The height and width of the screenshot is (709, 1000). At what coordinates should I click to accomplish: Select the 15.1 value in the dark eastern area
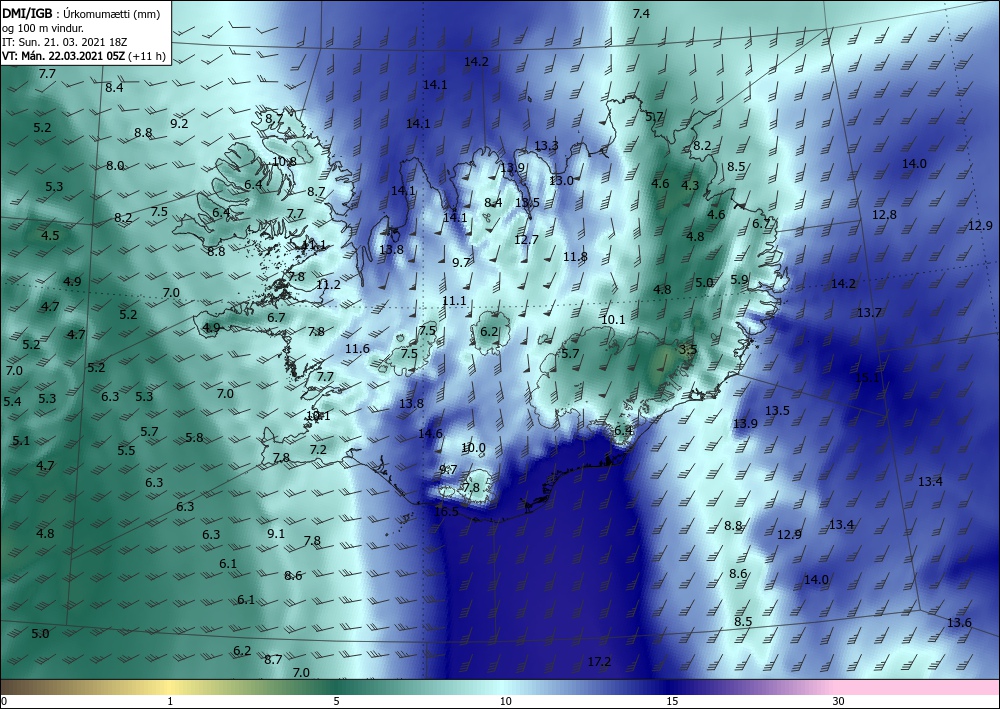(867, 377)
